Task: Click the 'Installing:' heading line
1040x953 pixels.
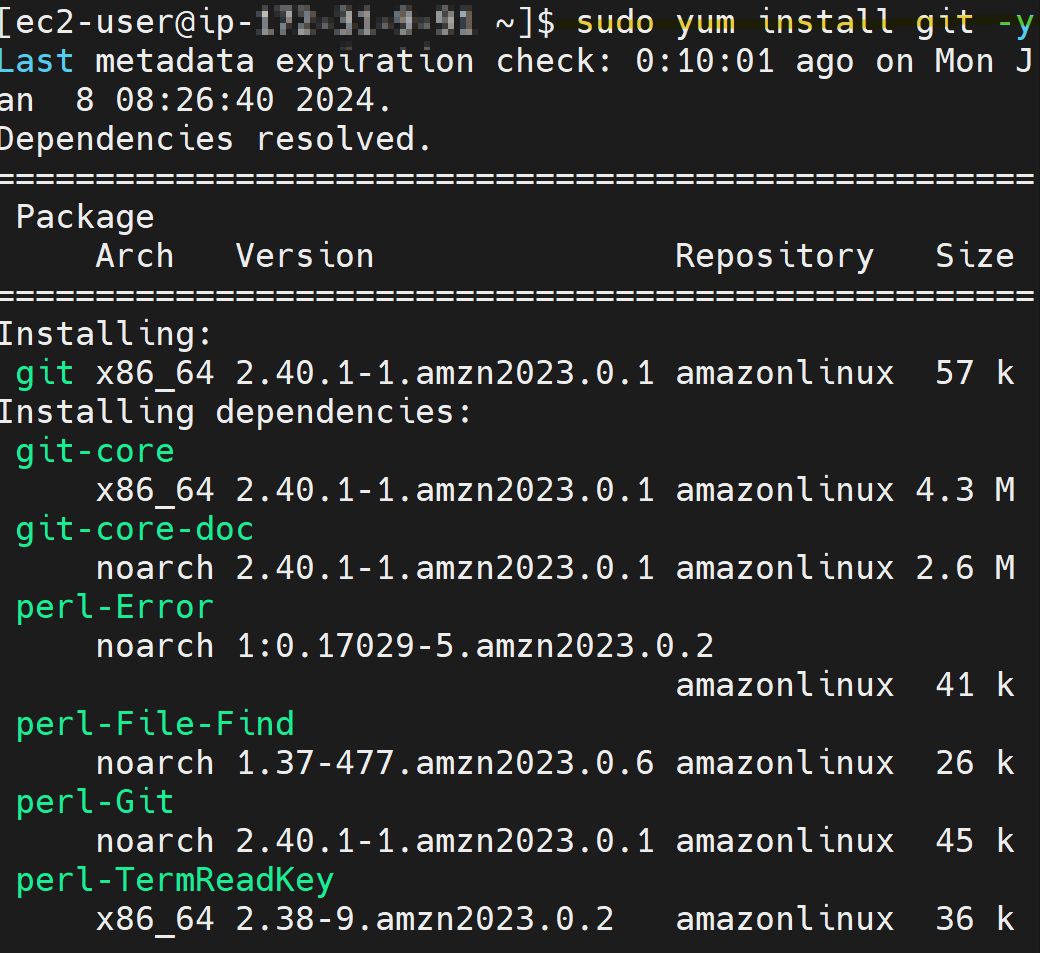Action: pyautogui.click(x=105, y=334)
